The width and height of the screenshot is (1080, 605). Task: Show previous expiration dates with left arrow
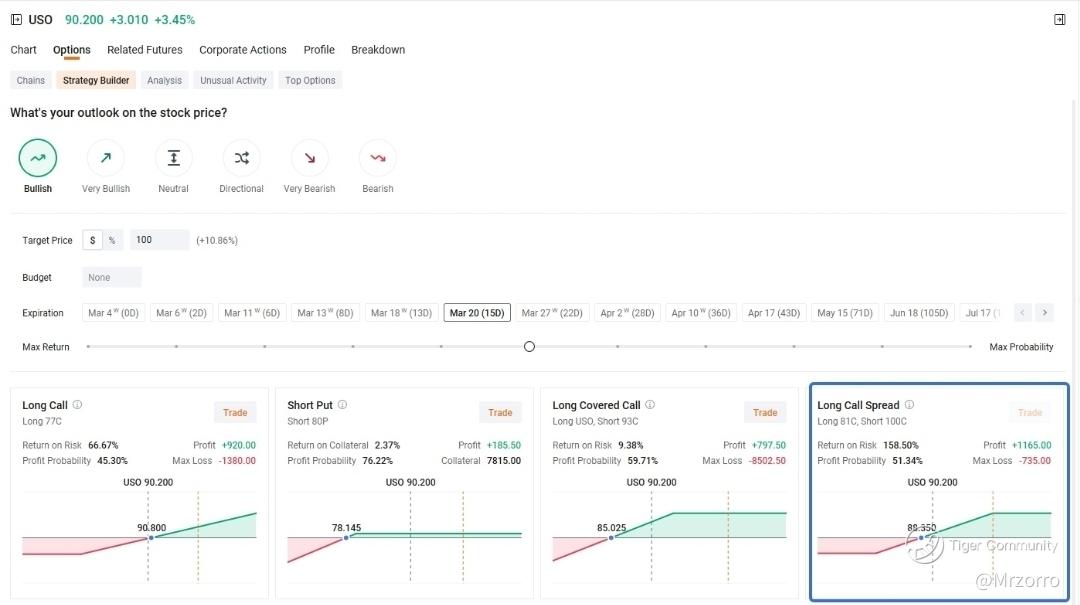coord(1022,312)
